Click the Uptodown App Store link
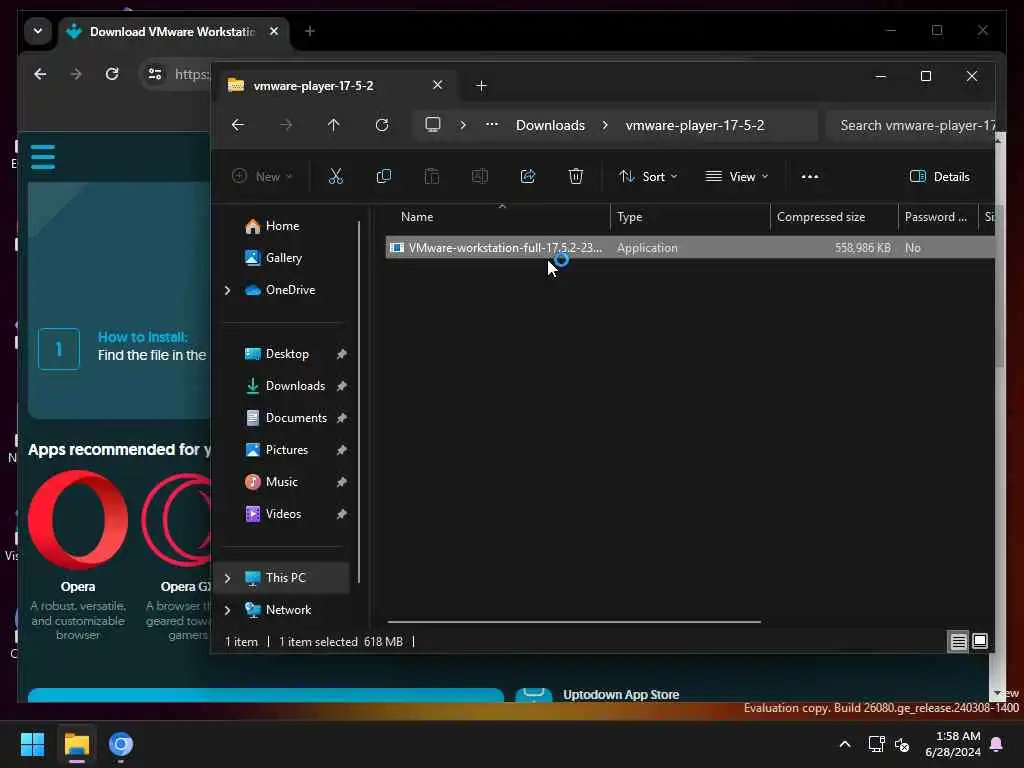 [x=621, y=695]
